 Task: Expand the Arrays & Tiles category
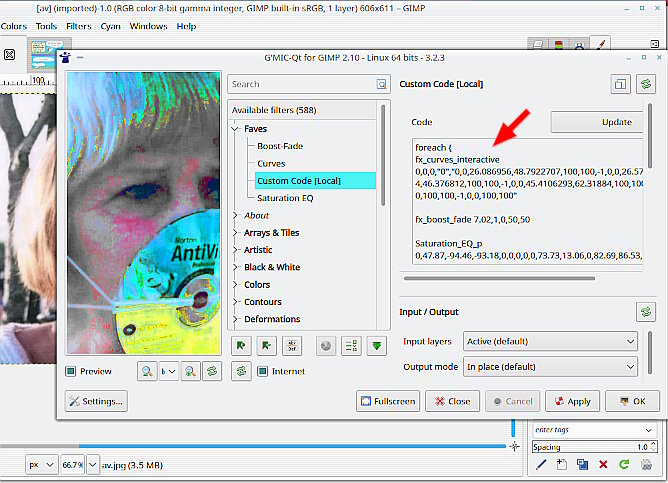pos(236,233)
